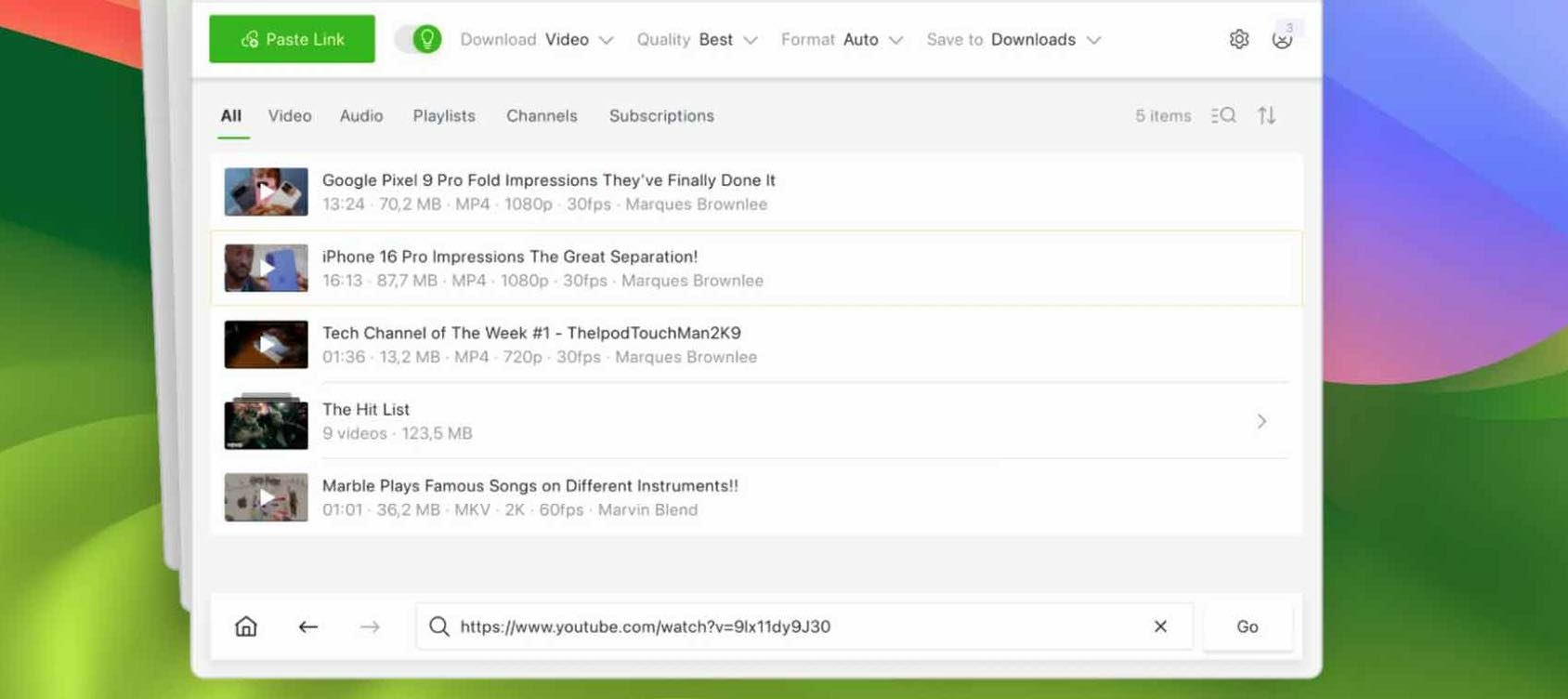The height and width of the screenshot is (699, 1568).
Task: Click The Hit List playlist thumbnail
Action: (x=267, y=421)
